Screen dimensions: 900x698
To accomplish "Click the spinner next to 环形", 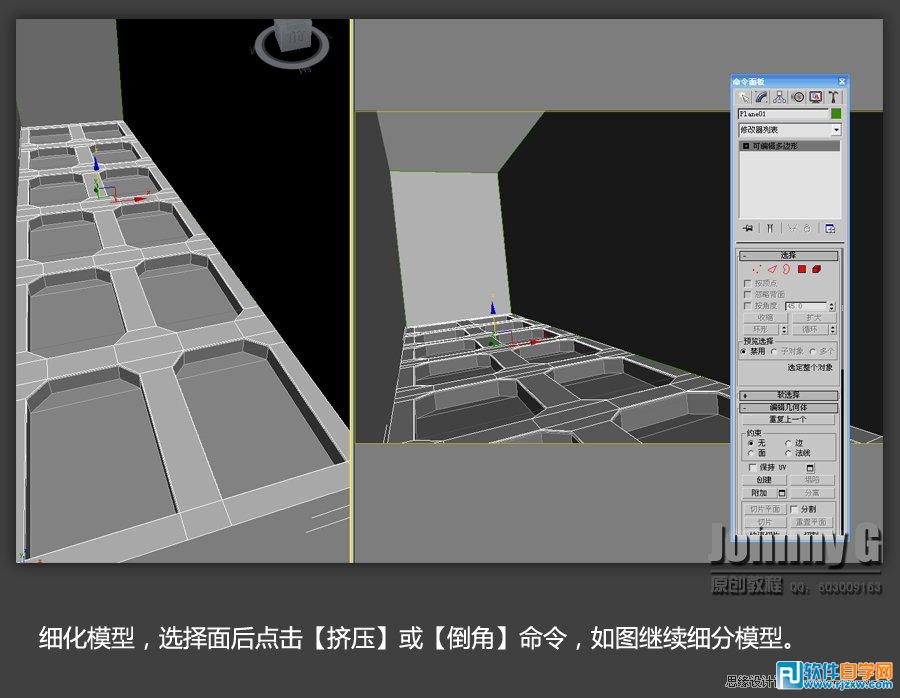I will [x=784, y=329].
